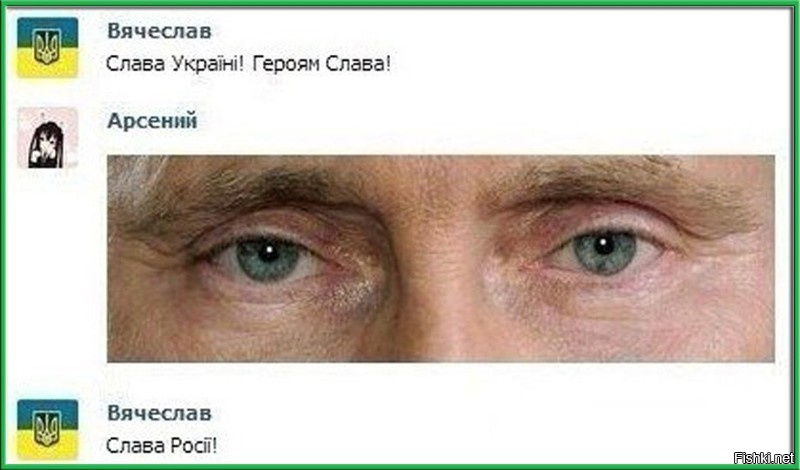The height and width of the screenshot is (470, 800).
Task: Click the trident emblem on top avatar
Action: 47,47
